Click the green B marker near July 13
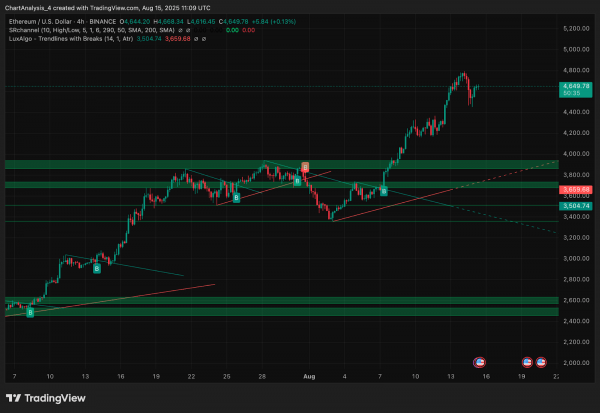600x413 pixels. click(97, 269)
